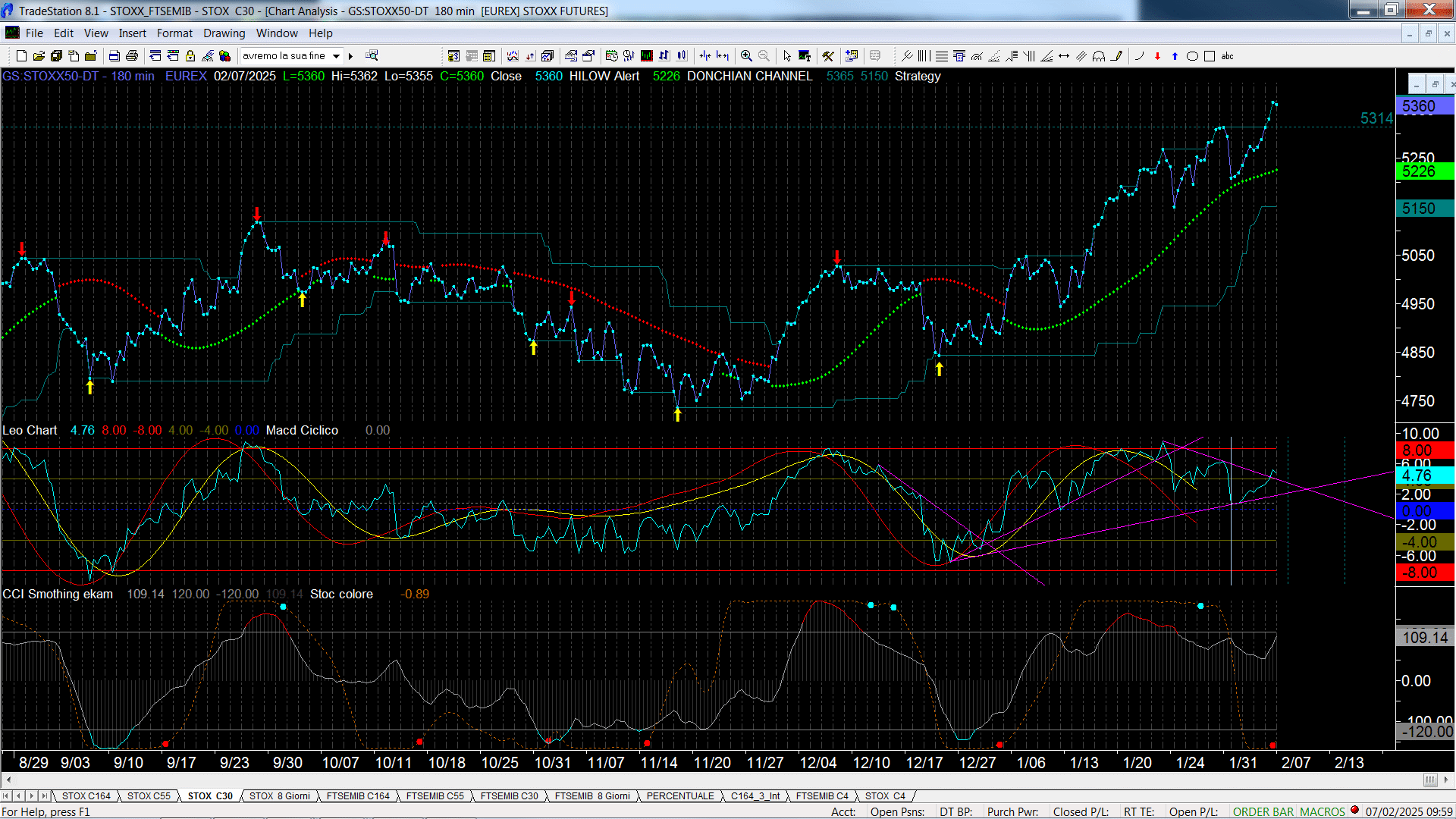Switch to the STOX C55 tab
Image resolution: width=1456 pixels, height=819 pixels.
pyautogui.click(x=149, y=796)
